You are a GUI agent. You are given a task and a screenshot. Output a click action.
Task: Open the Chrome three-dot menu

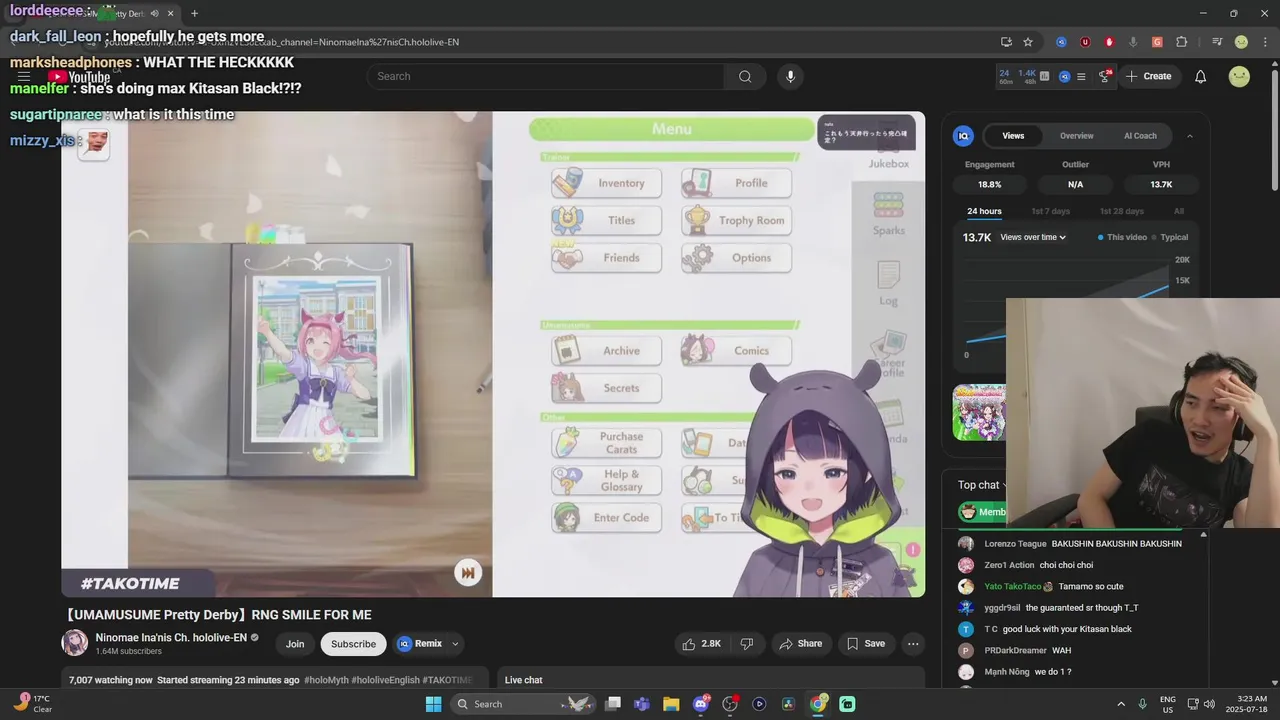(1264, 42)
